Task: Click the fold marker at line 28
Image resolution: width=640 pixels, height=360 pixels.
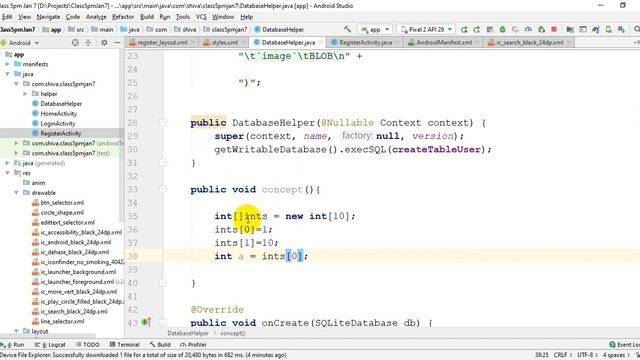Action: [x=162, y=122]
